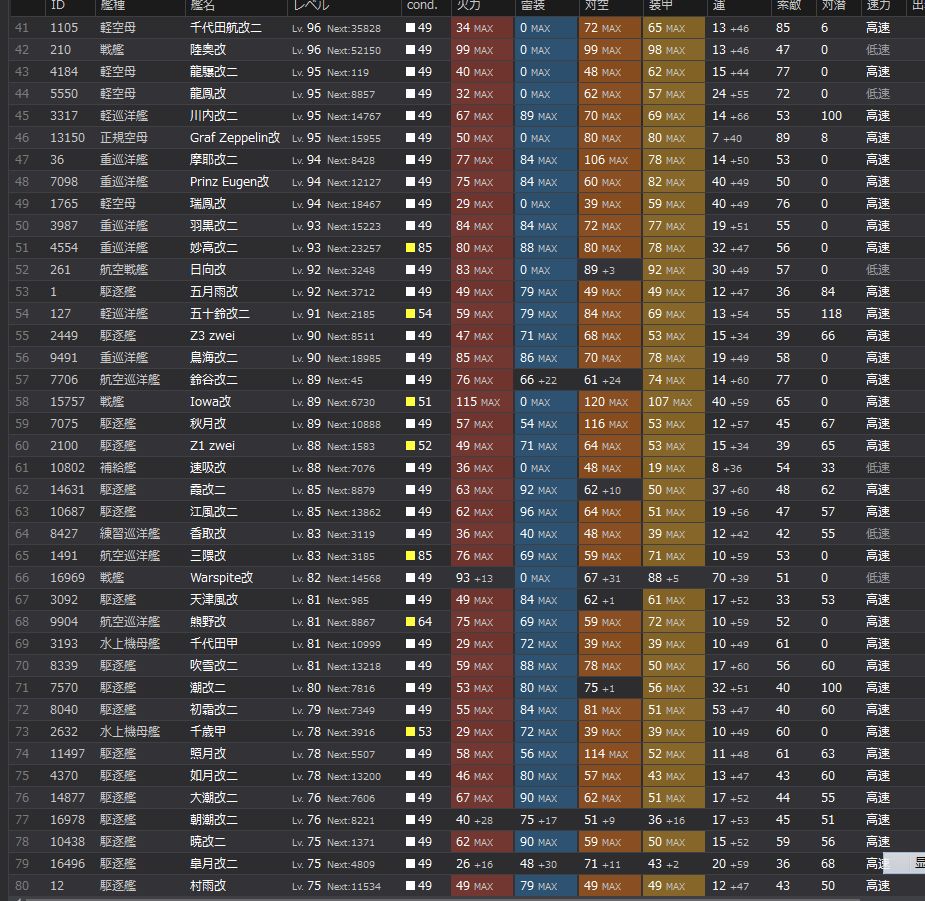The height and width of the screenshot is (901, 925).
Task: Select ship name Z1 zwei
Action: pyautogui.click(x=212, y=446)
